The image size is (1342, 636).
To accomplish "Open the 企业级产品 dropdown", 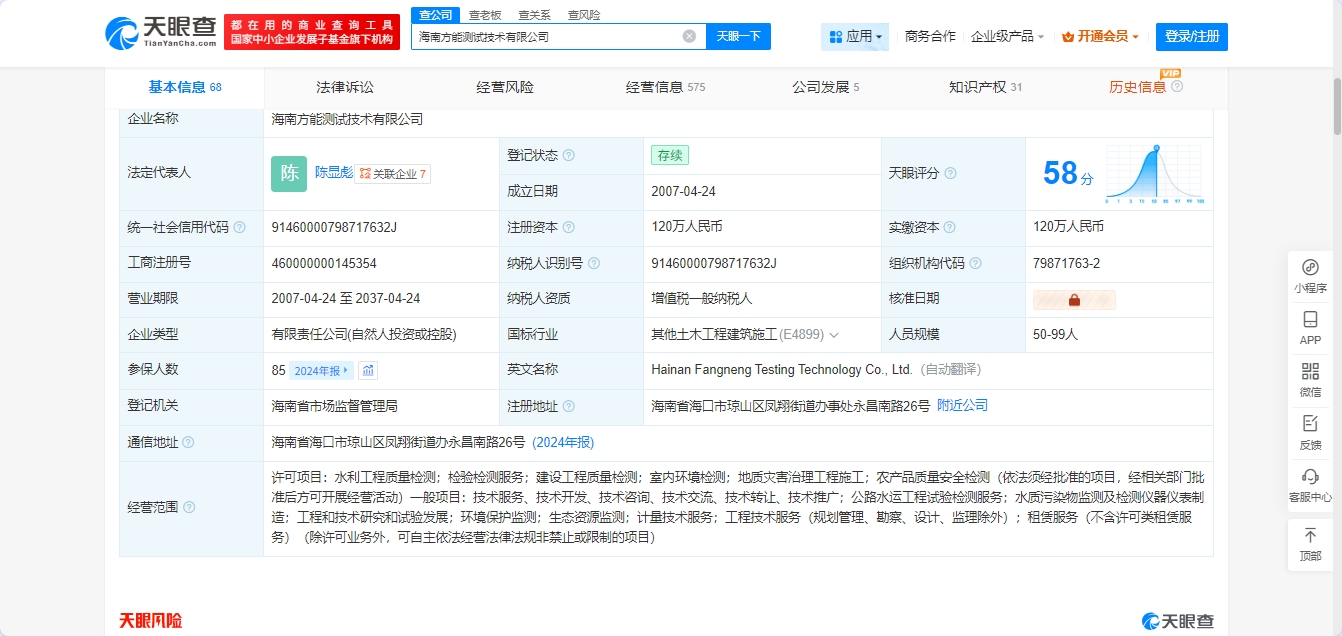I will 1007,37.
